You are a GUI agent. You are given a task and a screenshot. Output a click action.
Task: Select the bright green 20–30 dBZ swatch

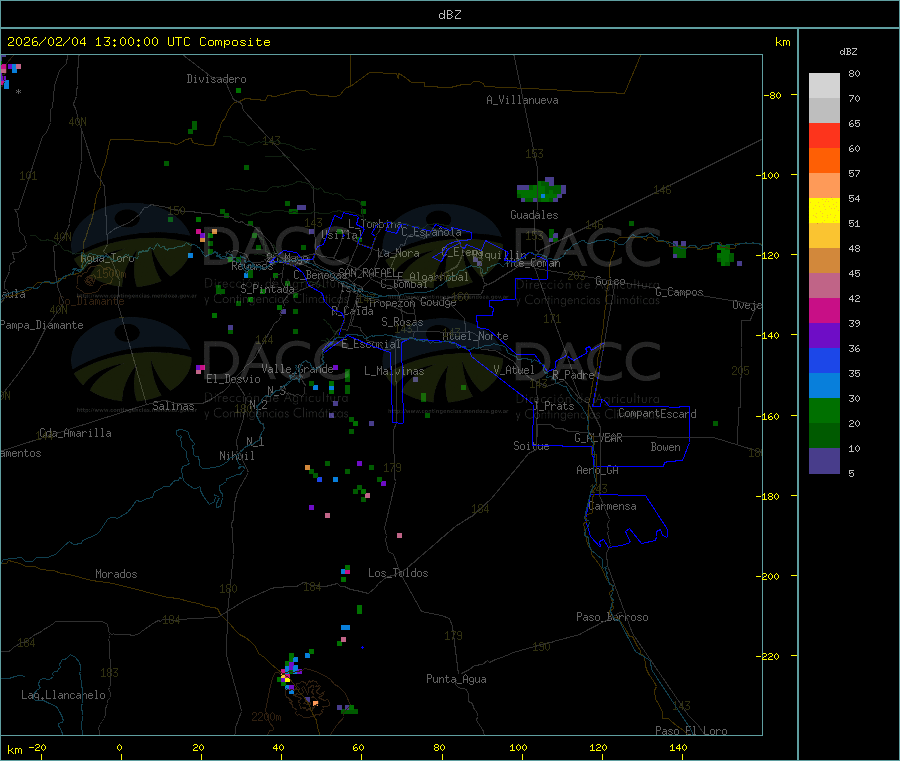click(x=824, y=411)
